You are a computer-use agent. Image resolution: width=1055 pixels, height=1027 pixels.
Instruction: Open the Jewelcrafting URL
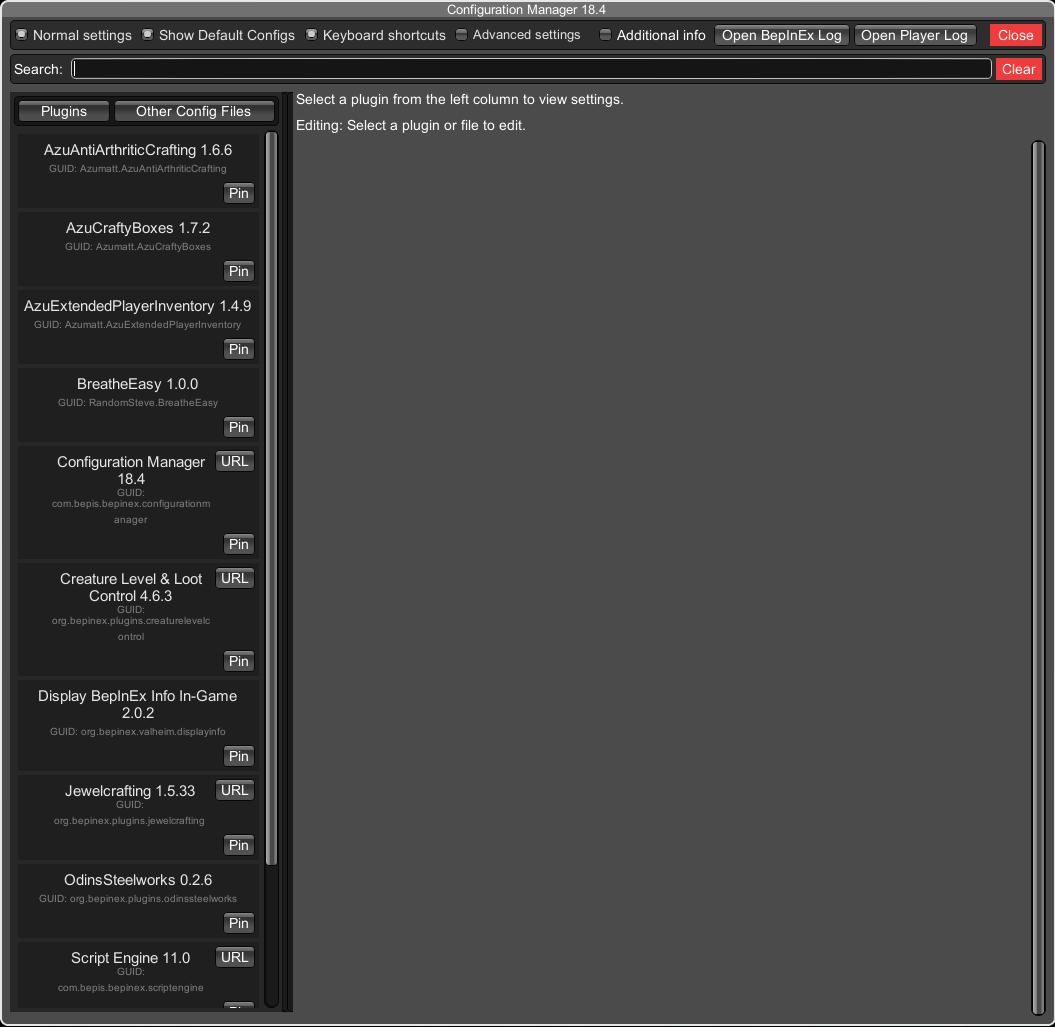tap(235, 791)
